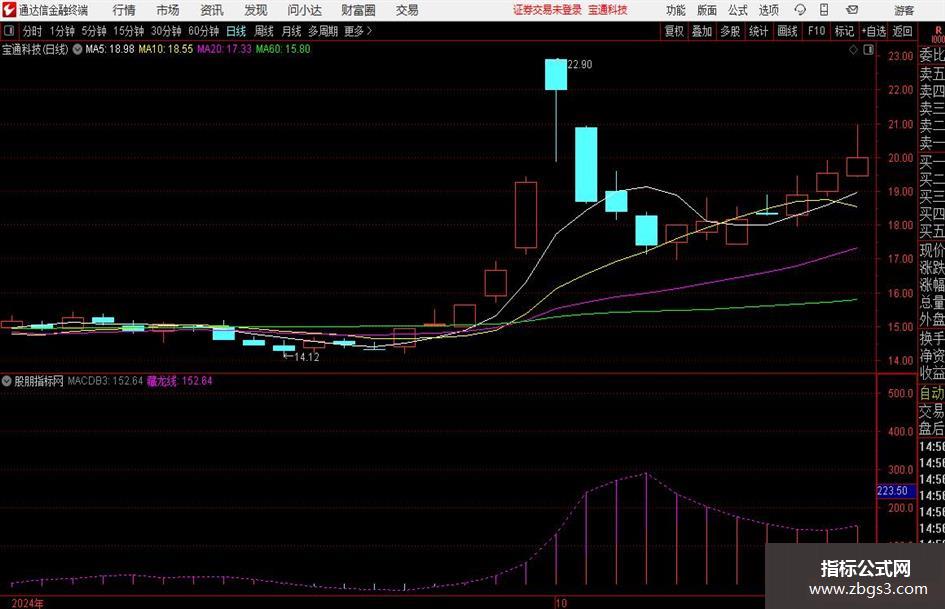Open the 市场 menu
945x609 pixels.
coord(168,10)
